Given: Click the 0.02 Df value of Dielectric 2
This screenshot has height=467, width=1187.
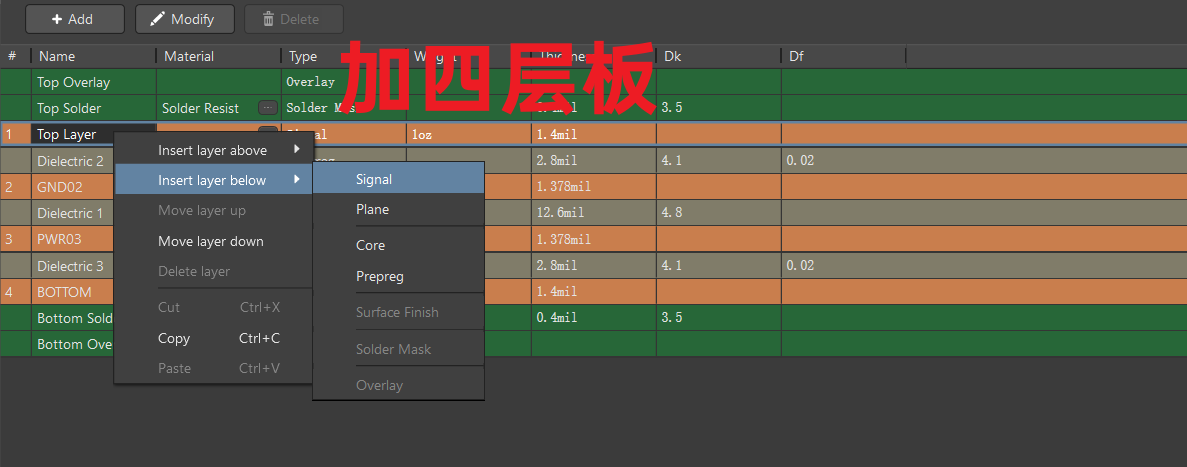Looking at the screenshot, I should (x=800, y=160).
